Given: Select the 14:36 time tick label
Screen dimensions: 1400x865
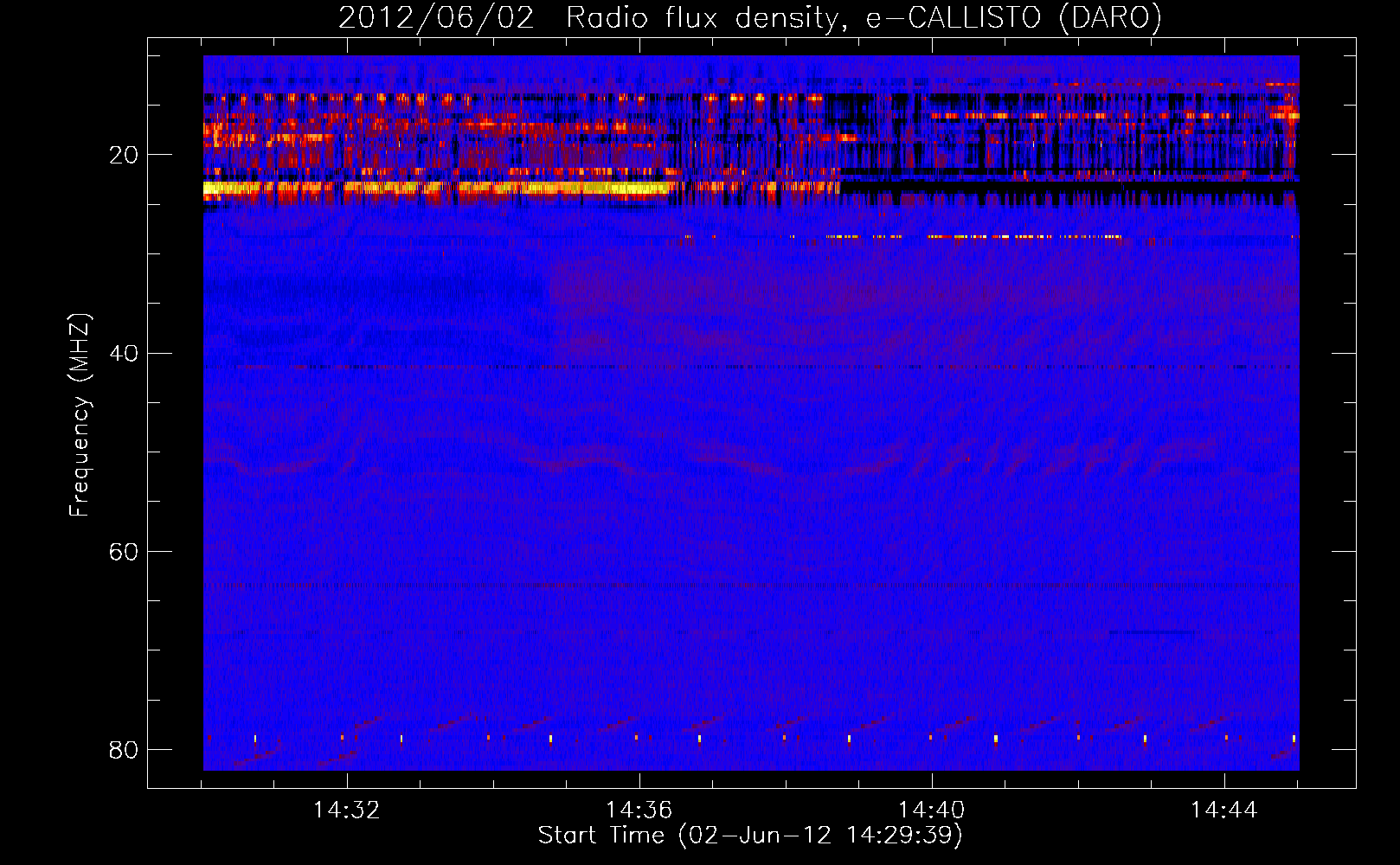Looking at the screenshot, I should pyautogui.click(x=639, y=811).
